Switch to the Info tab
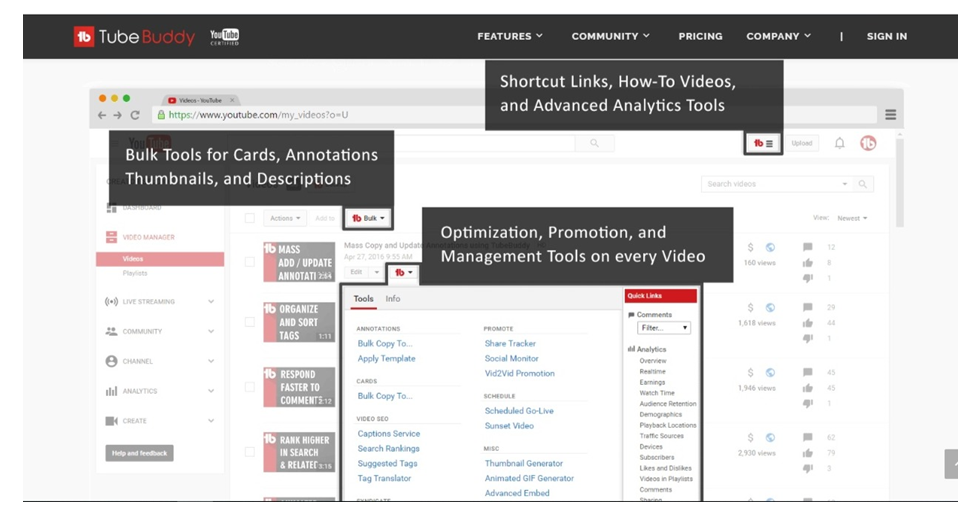The height and width of the screenshot is (513, 980). pyautogui.click(x=392, y=299)
